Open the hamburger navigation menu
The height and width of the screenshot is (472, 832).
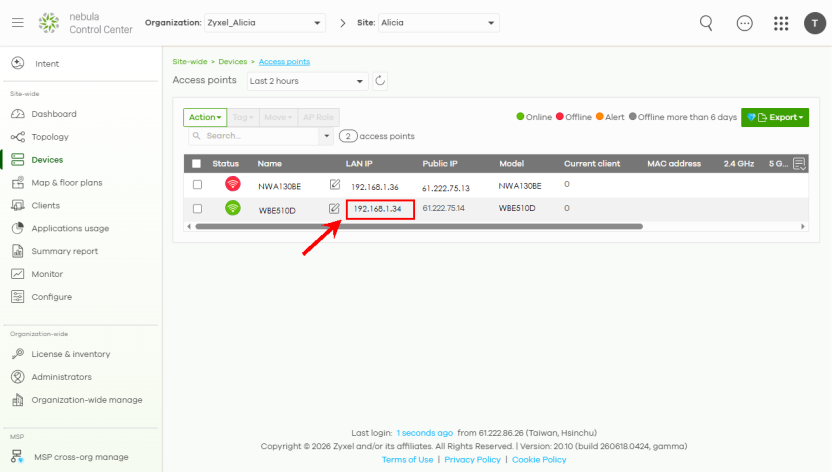click(18, 23)
